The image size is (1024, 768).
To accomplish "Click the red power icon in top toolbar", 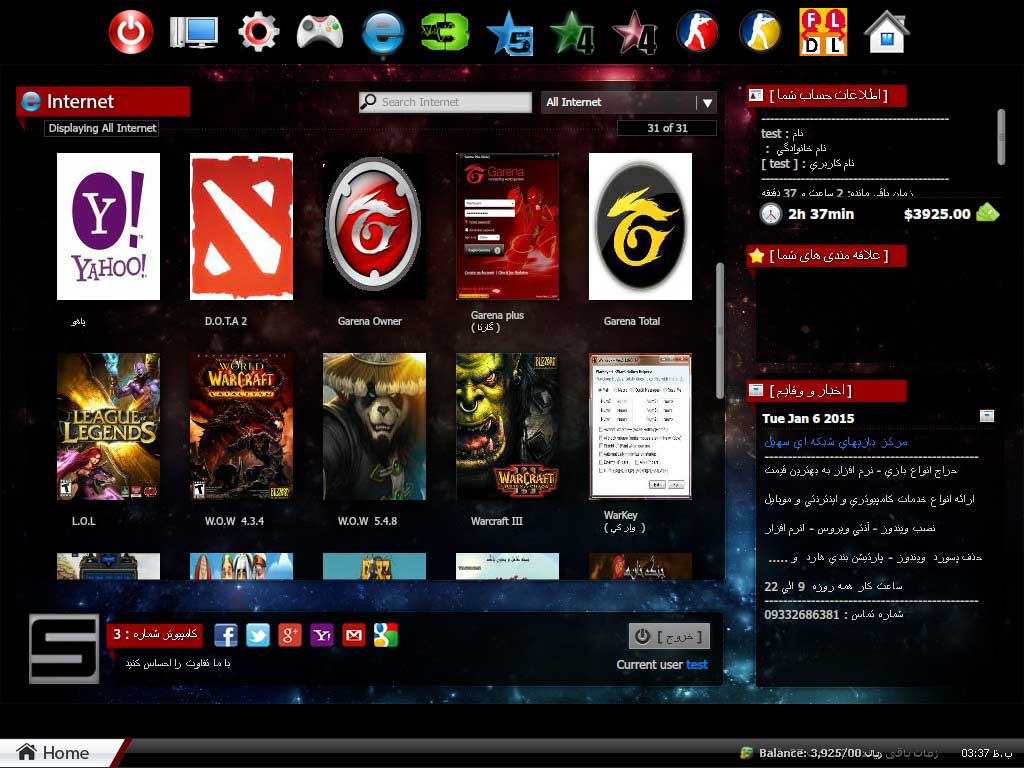I will [130, 32].
